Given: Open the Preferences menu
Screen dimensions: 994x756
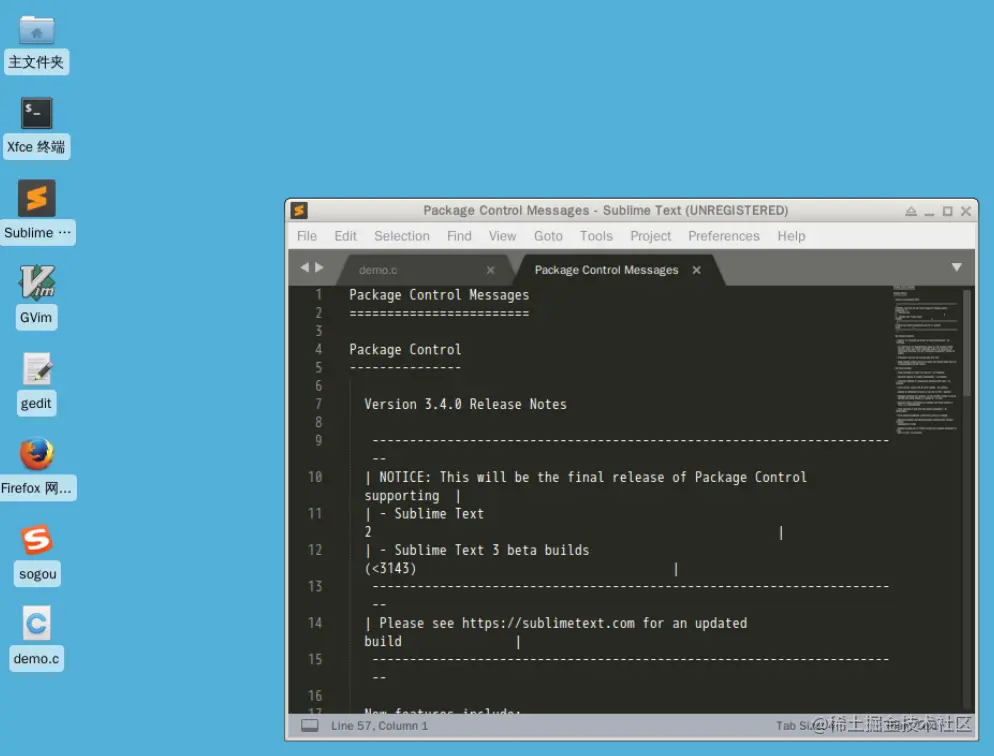Looking at the screenshot, I should (x=724, y=236).
